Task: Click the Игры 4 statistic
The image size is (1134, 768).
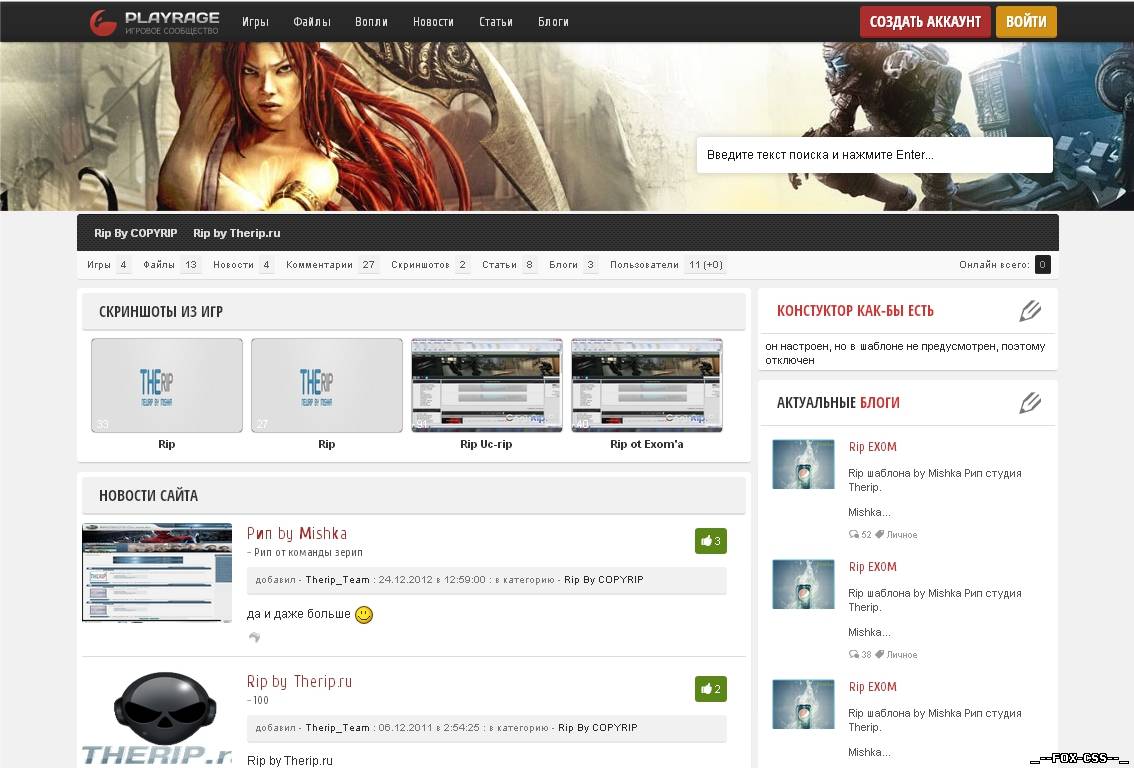Action: (x=108, y=265)
